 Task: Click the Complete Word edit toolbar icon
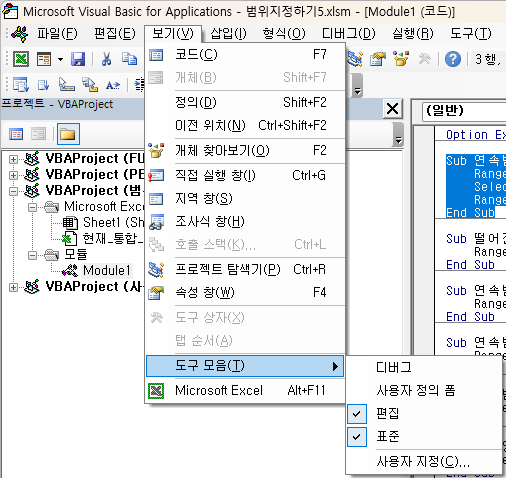pyautogui.click(x=113, y=85)
